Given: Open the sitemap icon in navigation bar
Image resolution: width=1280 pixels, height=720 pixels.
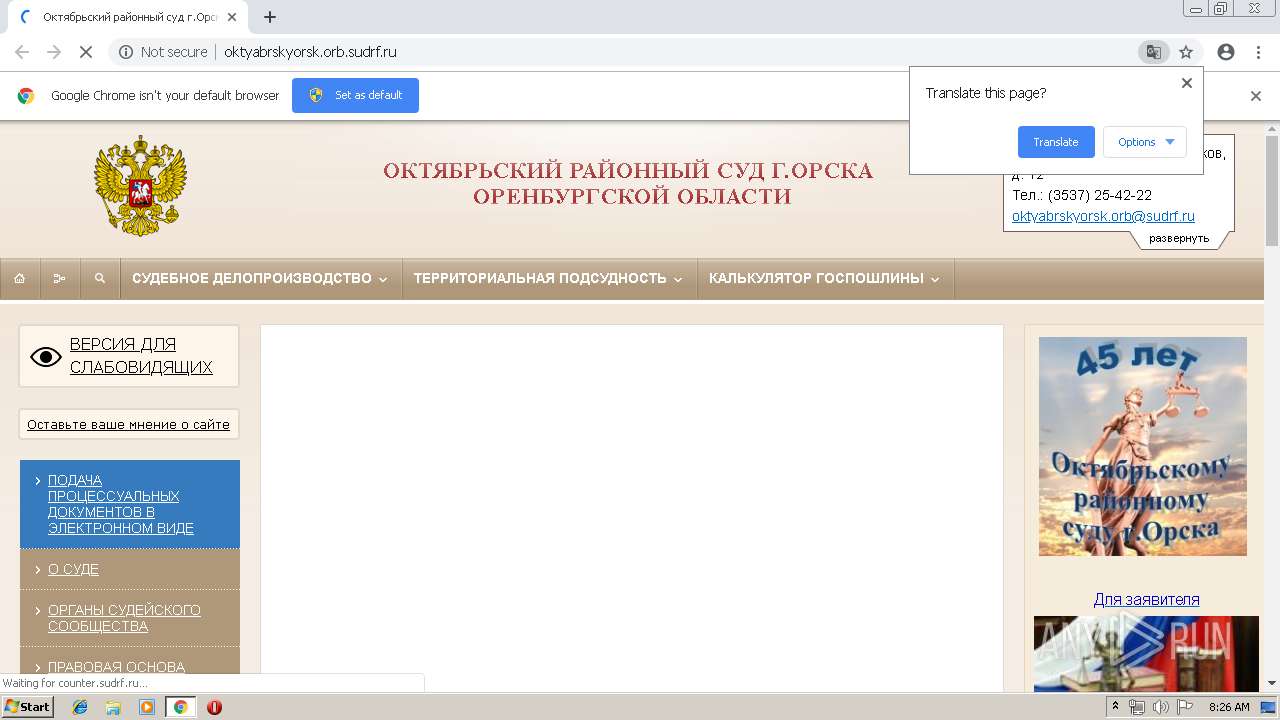Looking at the screenshot, I should (x=59, y=279).
